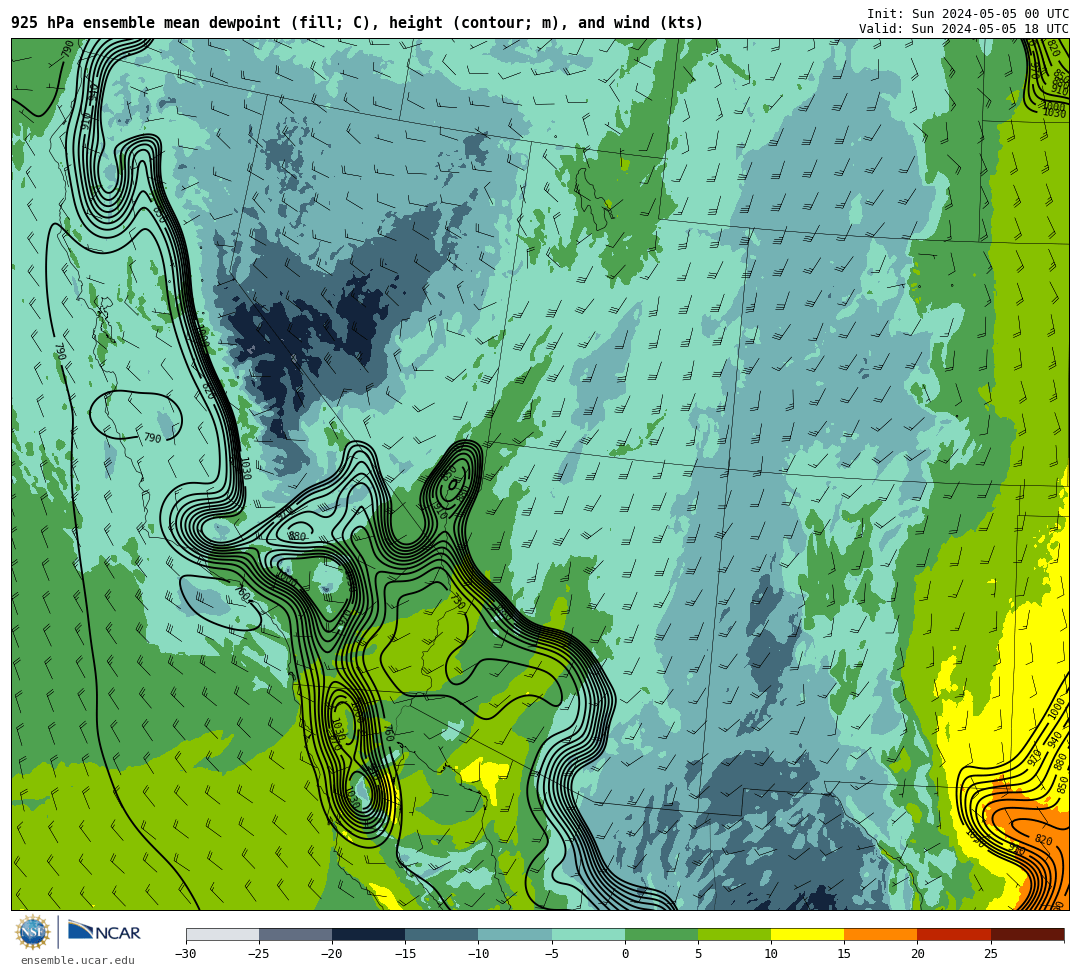Screen dimensions: 1080x973
Task: Click the 'Init: Sun 2024-05-05 00 UTC' text
Action: click(968, 14)
